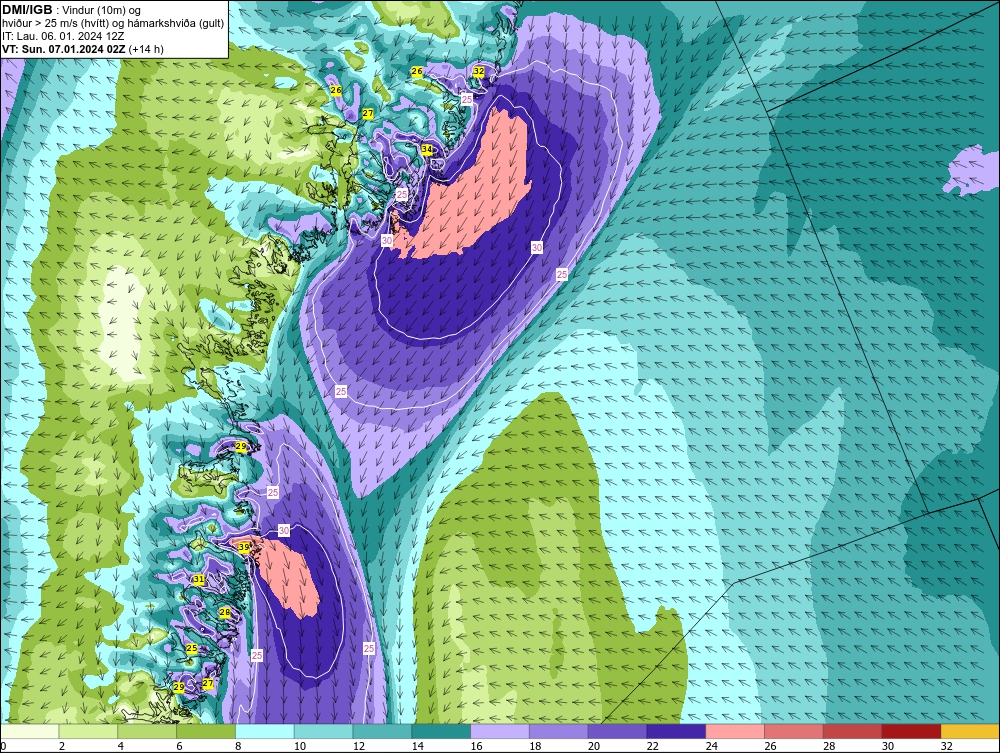This screenshot has width=1000, height=753.
Task: Click the 16–18 m/s lavender legend swatch
Action: 500,731
